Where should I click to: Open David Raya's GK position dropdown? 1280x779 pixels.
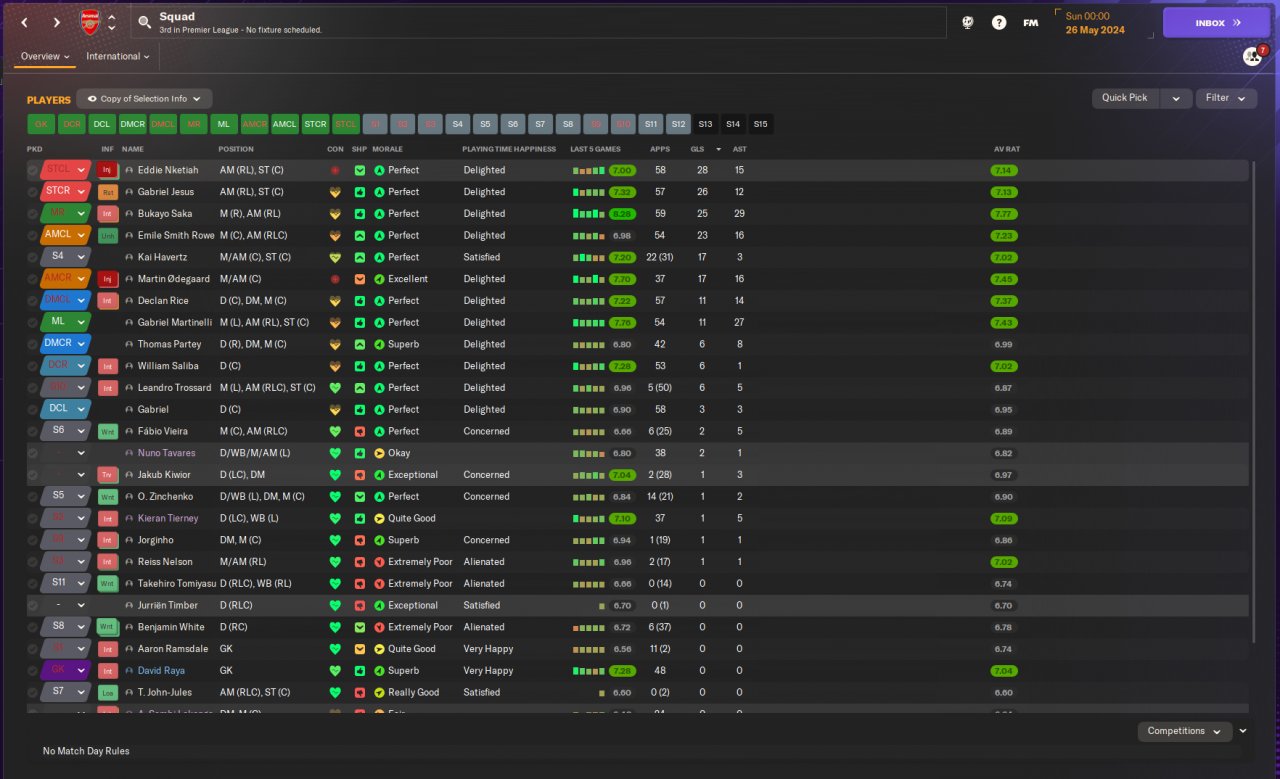point(66,671)
